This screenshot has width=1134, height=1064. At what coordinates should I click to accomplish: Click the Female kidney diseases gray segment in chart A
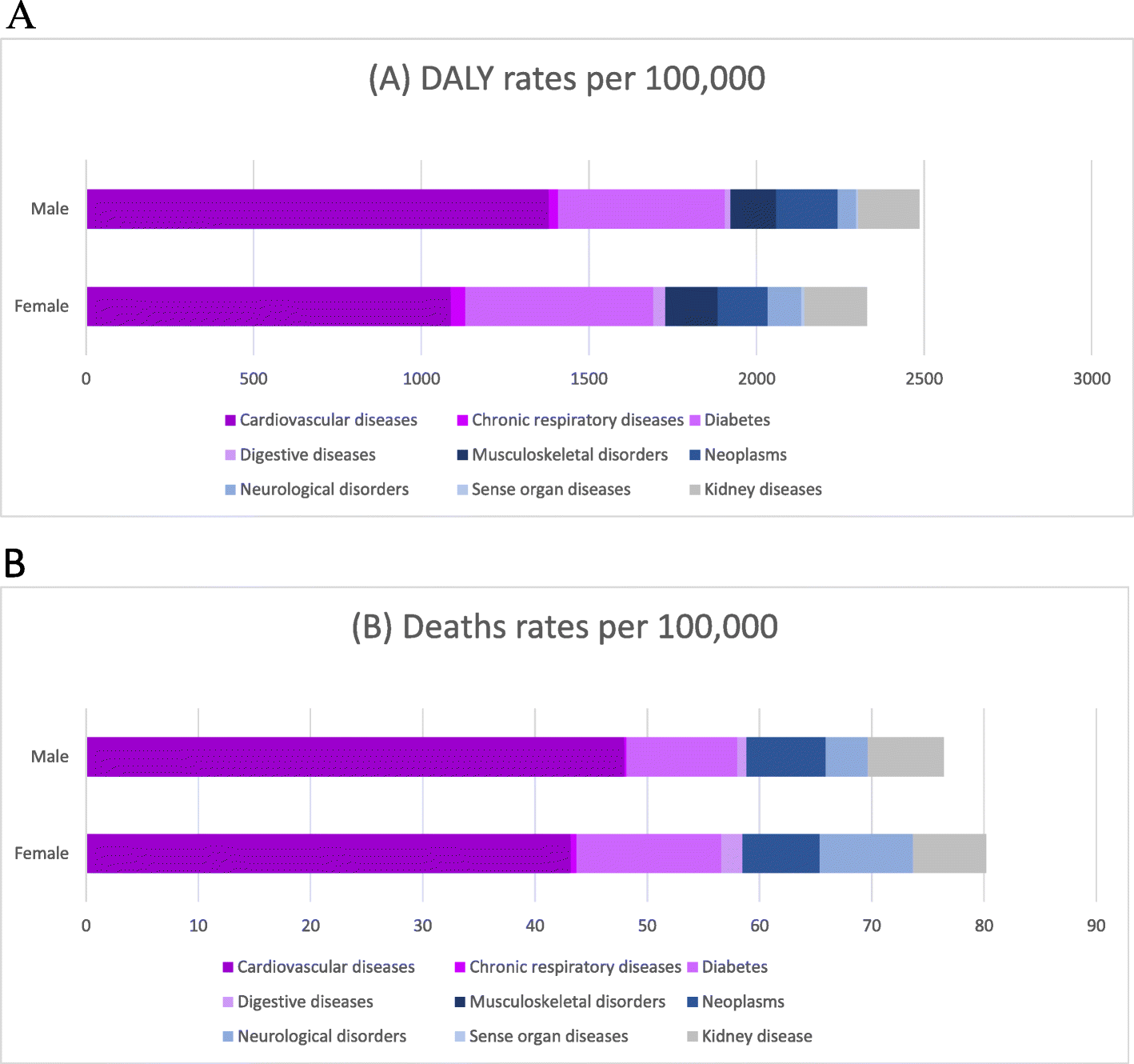pos(835,306)
